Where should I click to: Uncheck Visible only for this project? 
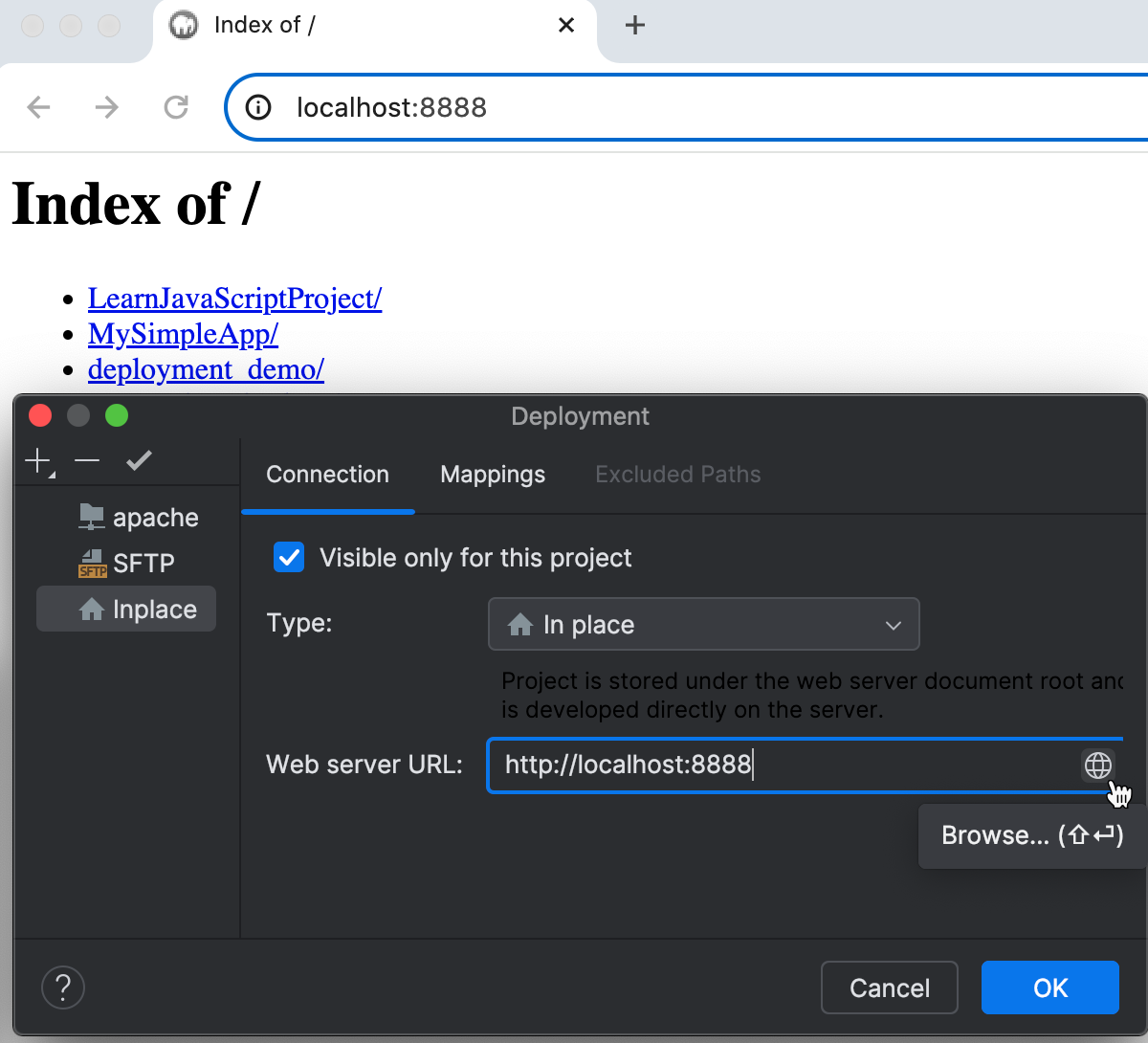click(288, 557)
